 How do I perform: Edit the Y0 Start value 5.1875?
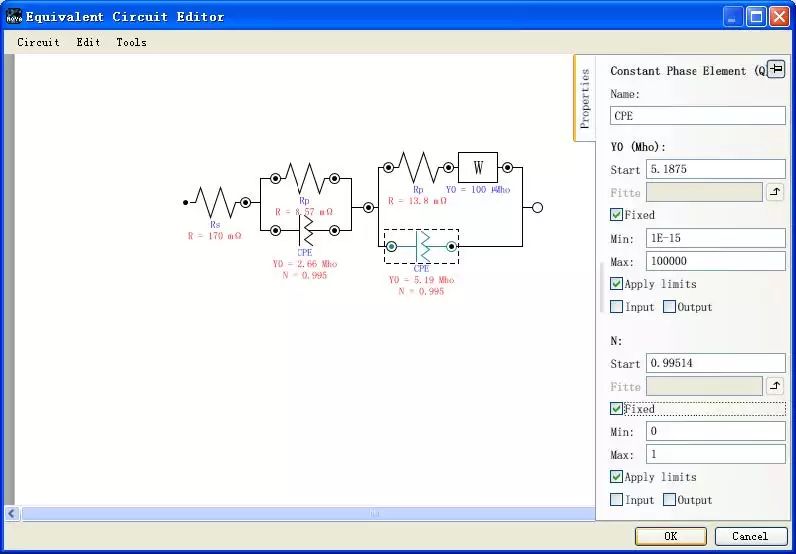click(715, 169)
